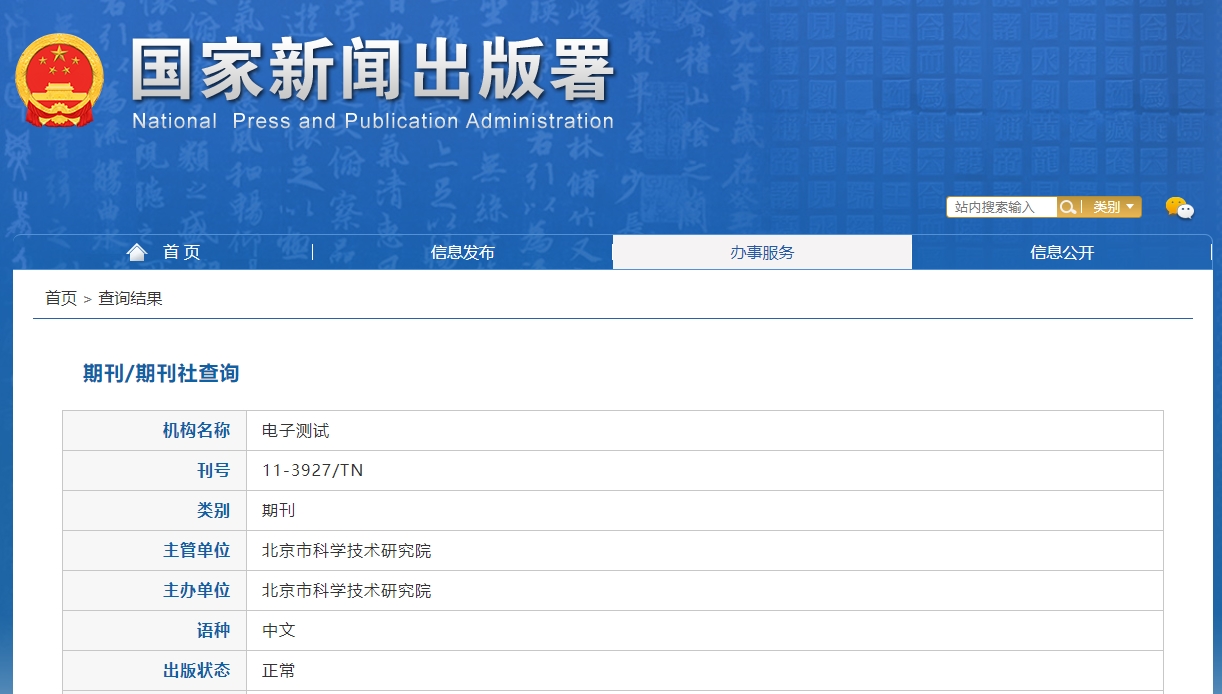Image resolution: width=1222 pixels, height=694 pixels.
Task: Click the 语种 value 中文
Action: 278,631
